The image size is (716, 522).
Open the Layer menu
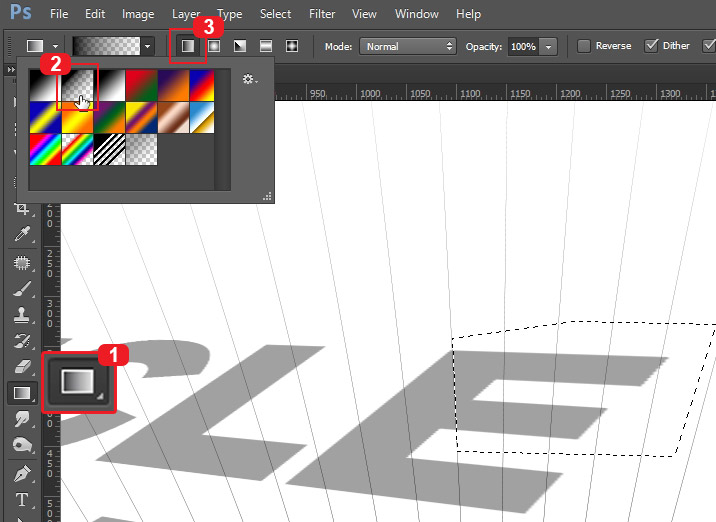click(x=186, y=15)
